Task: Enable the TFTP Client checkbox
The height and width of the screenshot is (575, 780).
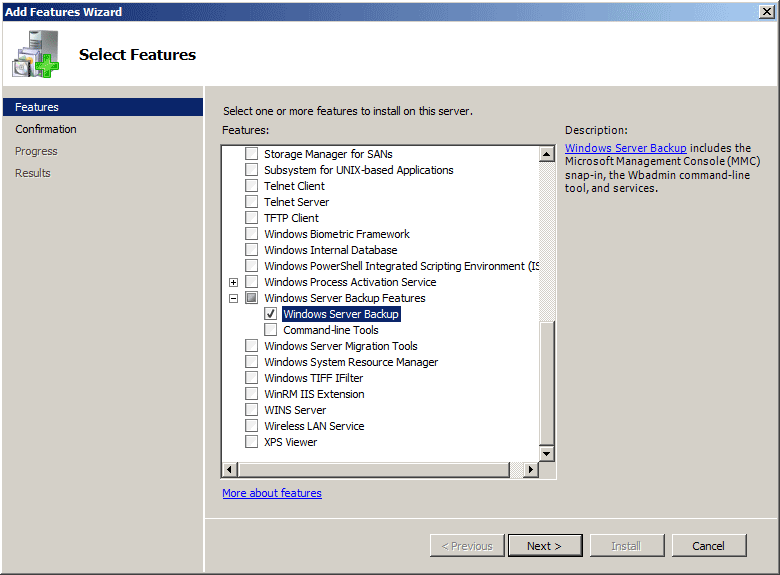Action: [252, 217]
